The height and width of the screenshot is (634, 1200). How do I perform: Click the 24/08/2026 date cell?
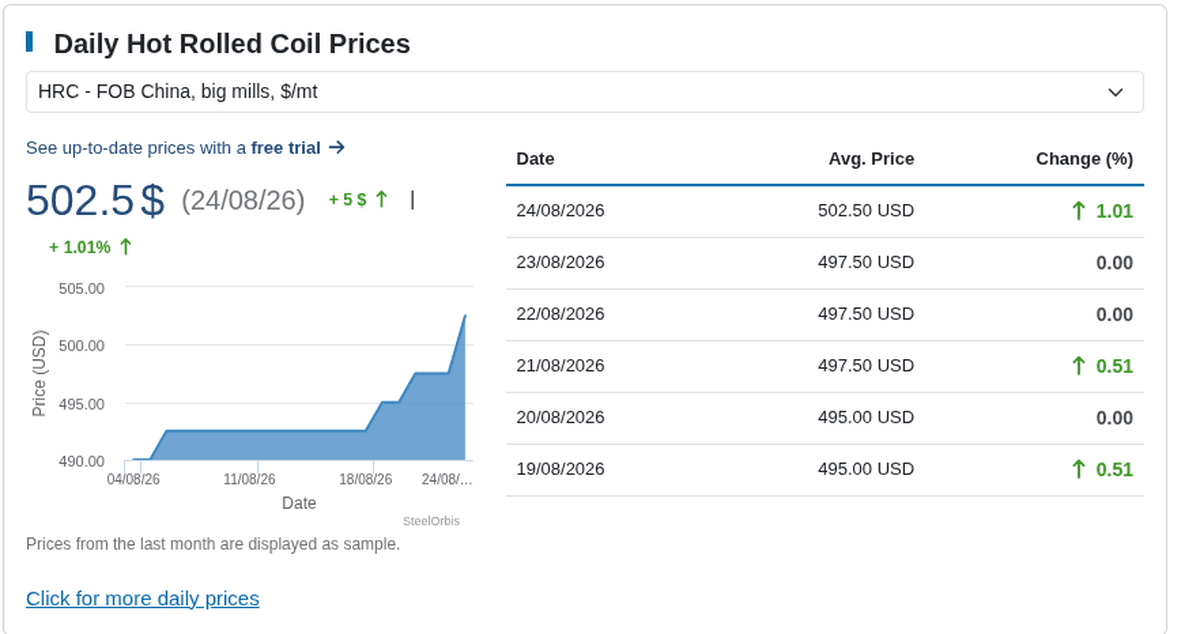coord(560,211)
